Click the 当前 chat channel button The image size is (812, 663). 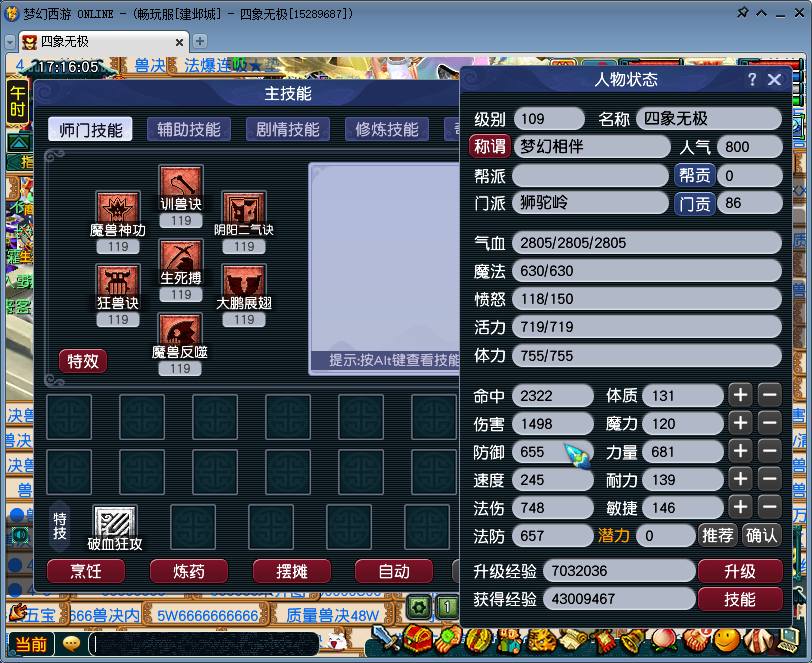click(31, 644)
